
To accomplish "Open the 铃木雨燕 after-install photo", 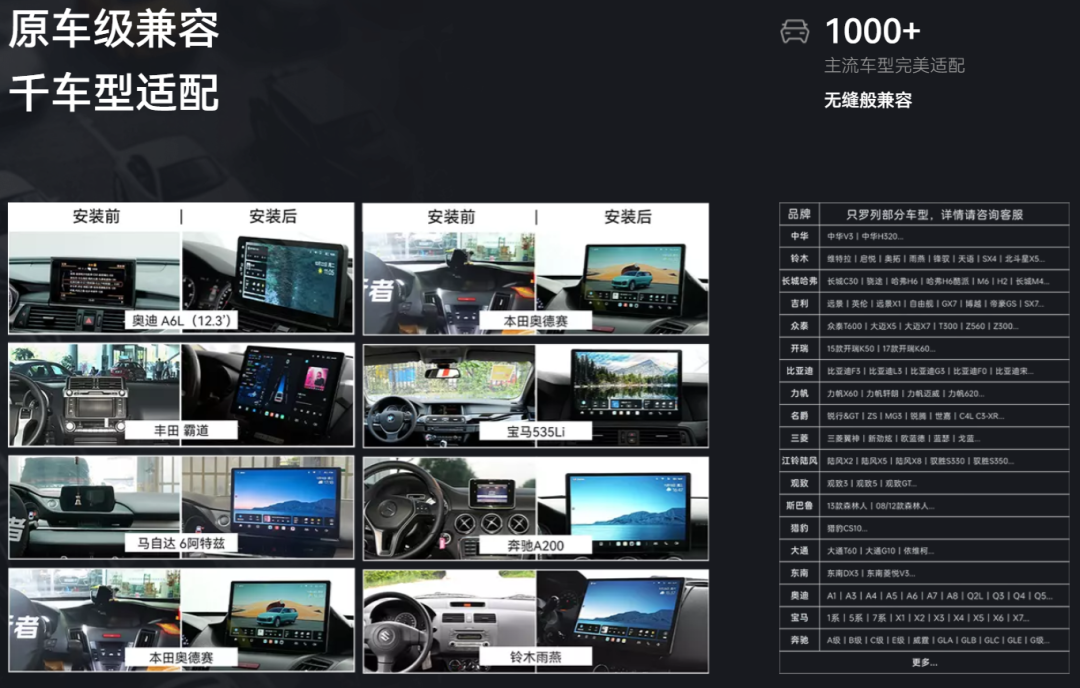I will pos(622,621).
